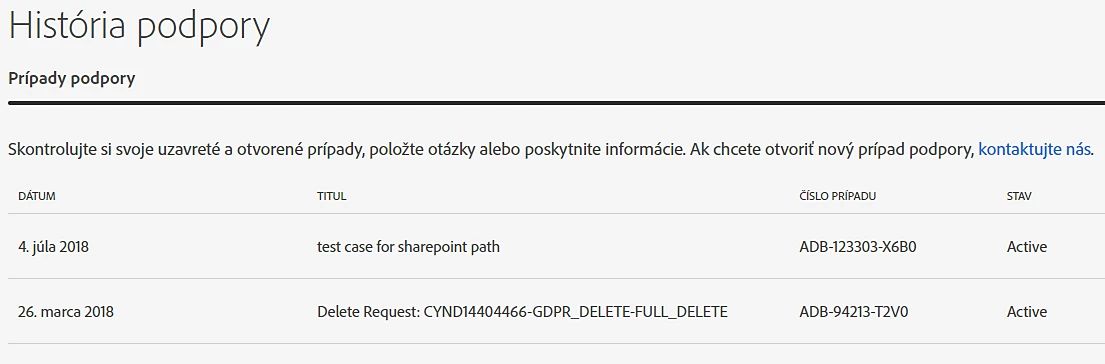The height and width of the screenshot is (364, 1105).
Task: Sort by the STAV column header
Action: click(1019, 196)
